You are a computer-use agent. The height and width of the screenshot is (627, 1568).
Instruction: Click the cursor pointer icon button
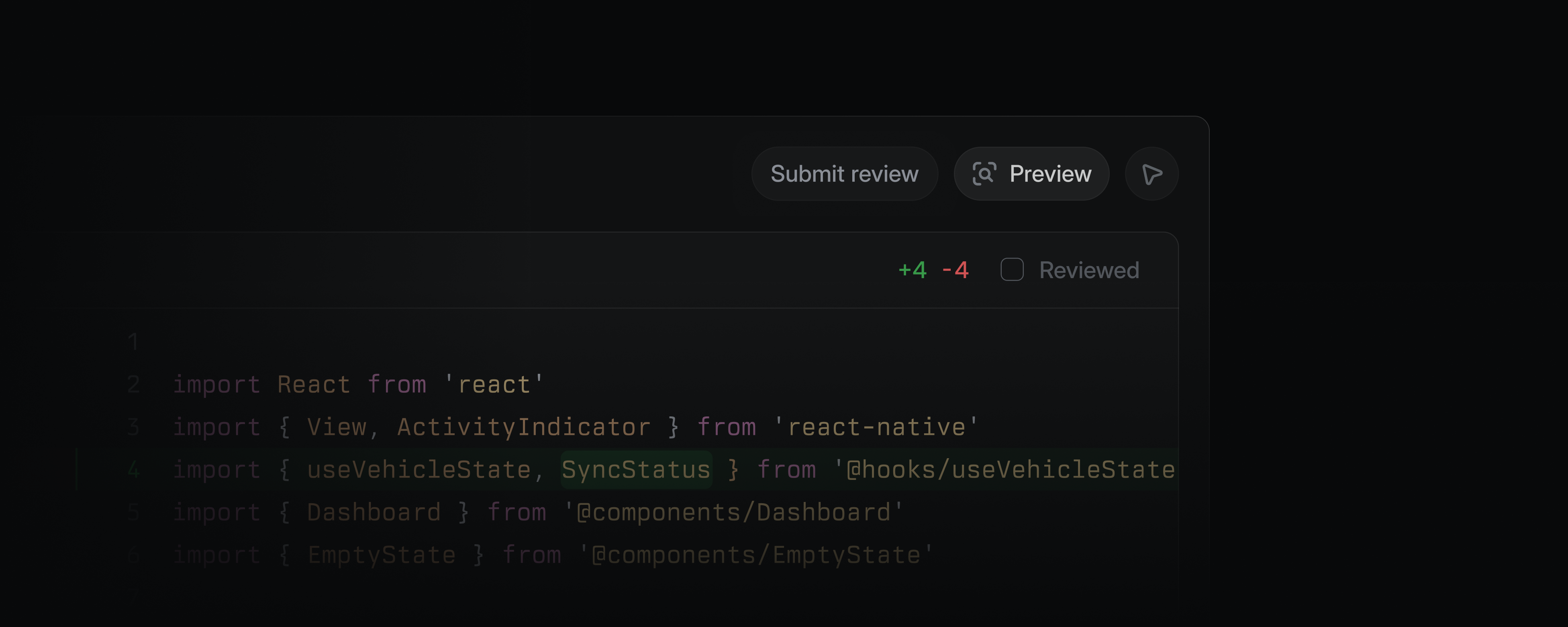tap(1151, 174)
